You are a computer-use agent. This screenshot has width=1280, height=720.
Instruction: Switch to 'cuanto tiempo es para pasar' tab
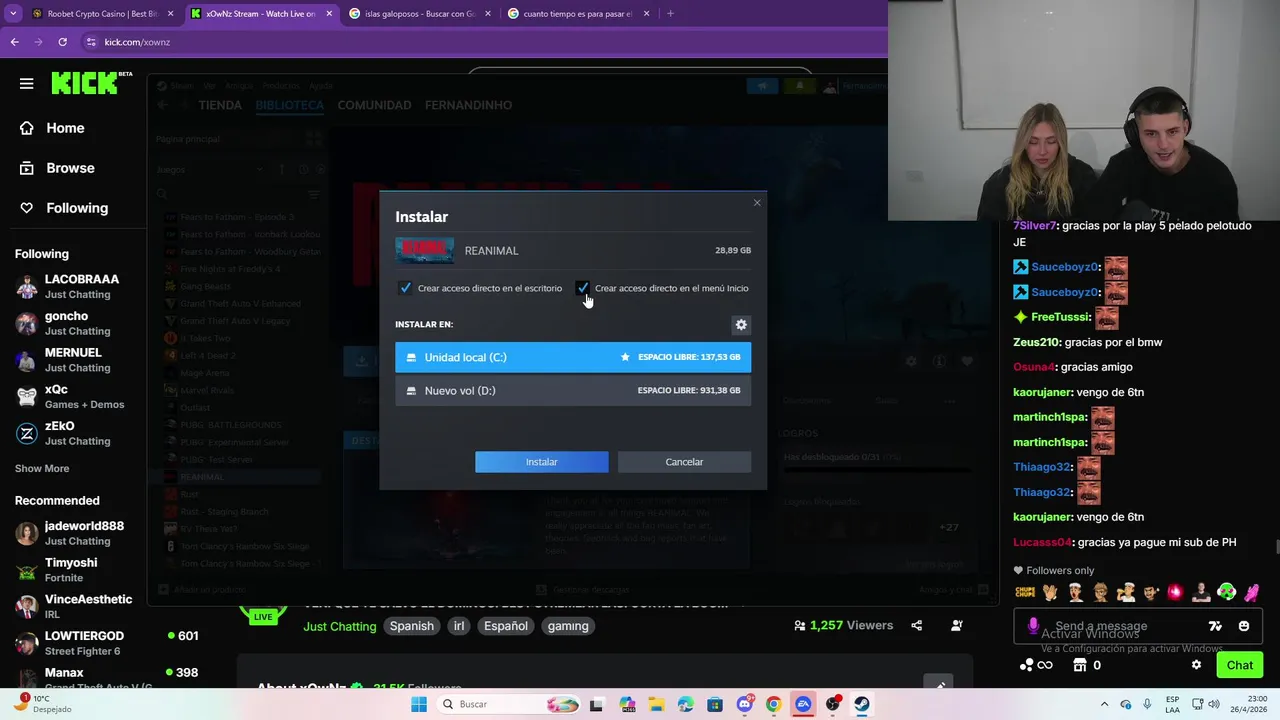[x=577, y=14]
